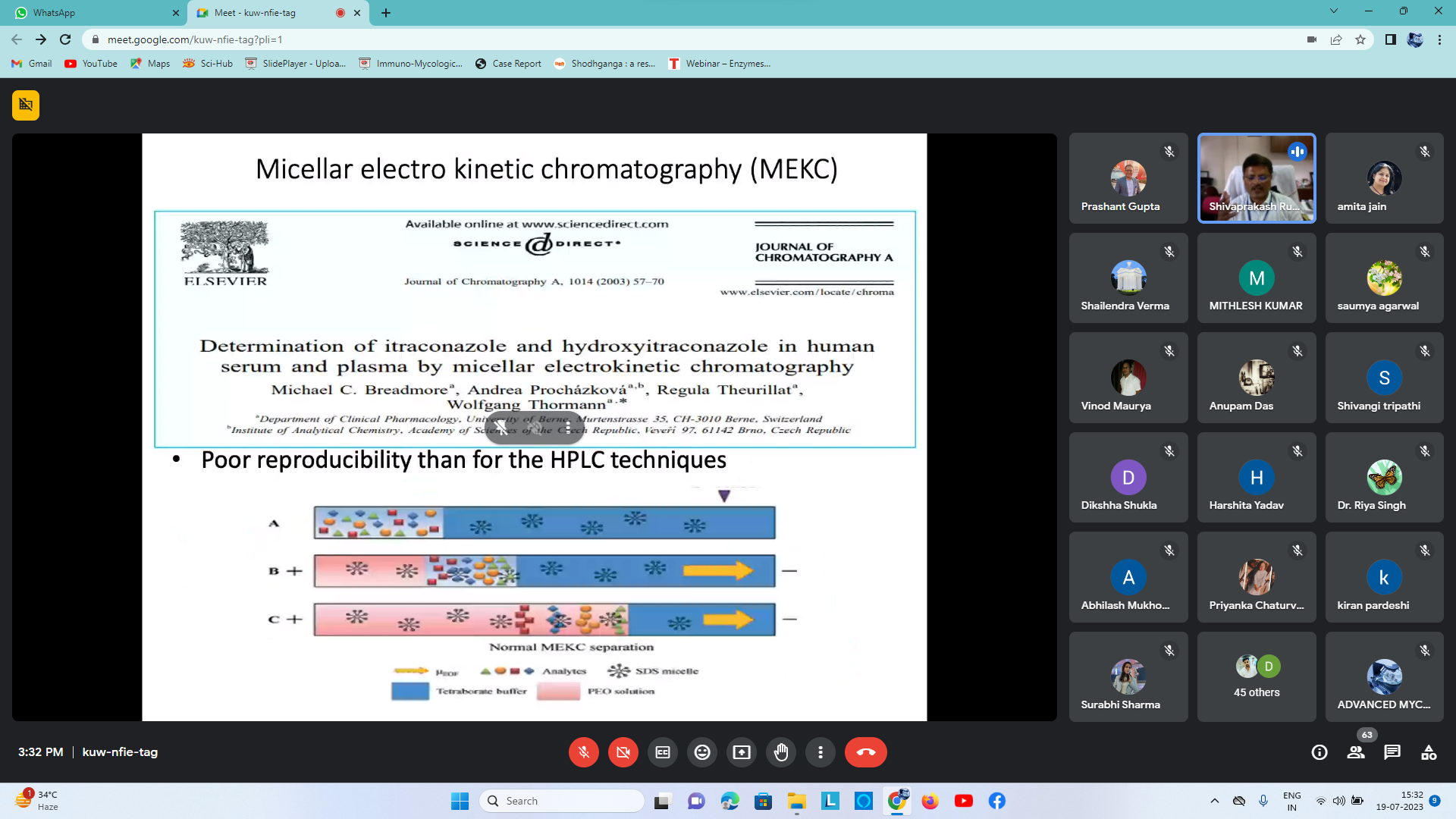Open the YouTube bookmark in bookmarks bar
1456x819 pixels.
click(x=91, y=64)
